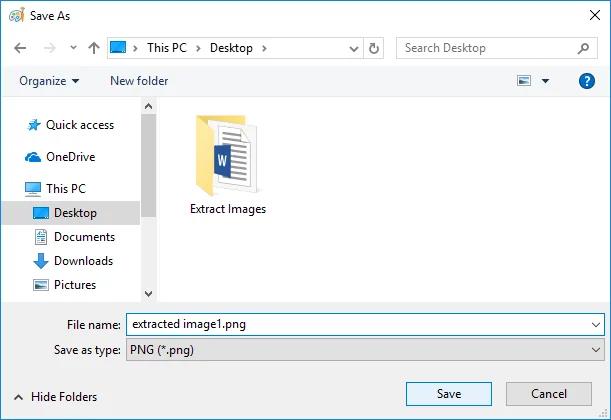Click the OneDrive cloud icon
Screen dimensions: 611x420
click(x=33, y=157)
